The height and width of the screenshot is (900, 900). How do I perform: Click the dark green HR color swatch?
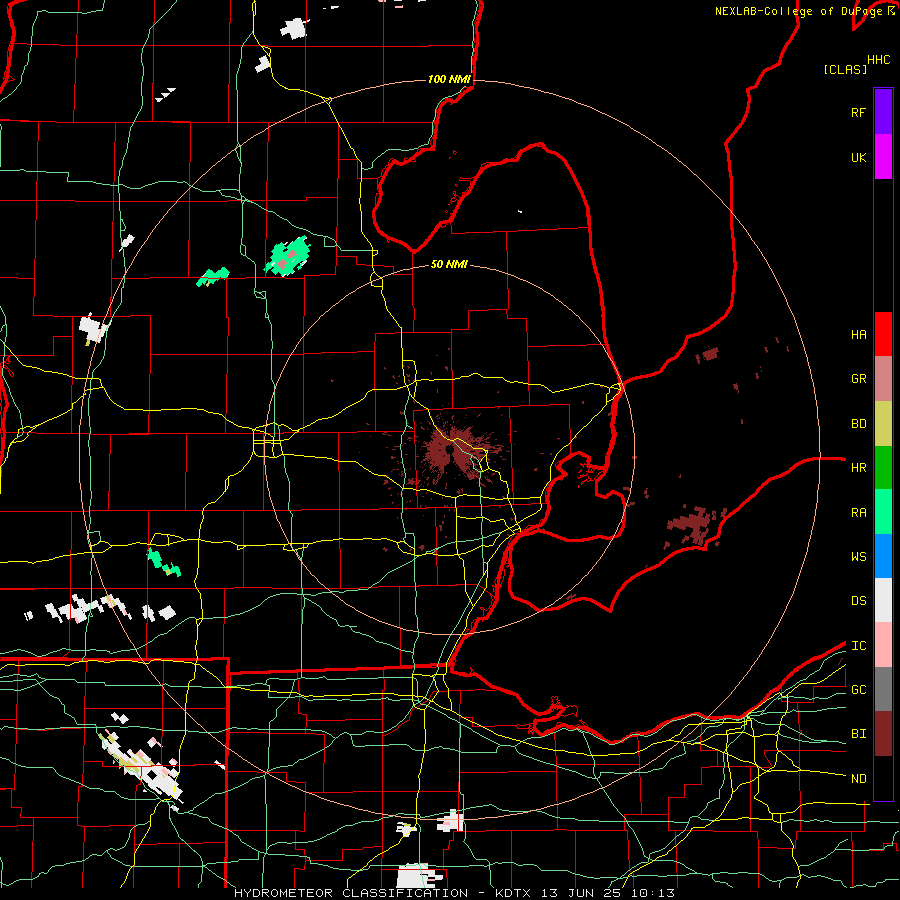pyautogui.click(x=883, y=468)
